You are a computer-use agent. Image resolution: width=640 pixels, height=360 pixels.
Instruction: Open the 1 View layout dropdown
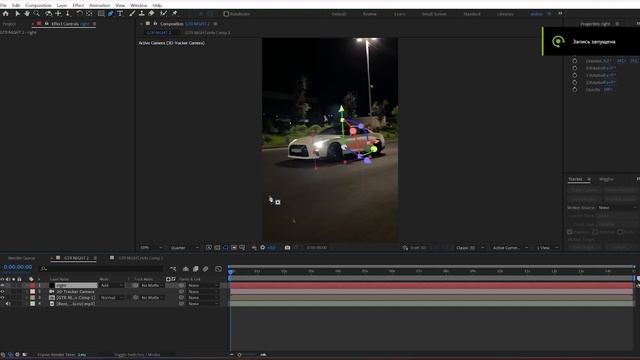tap(547, 247)
